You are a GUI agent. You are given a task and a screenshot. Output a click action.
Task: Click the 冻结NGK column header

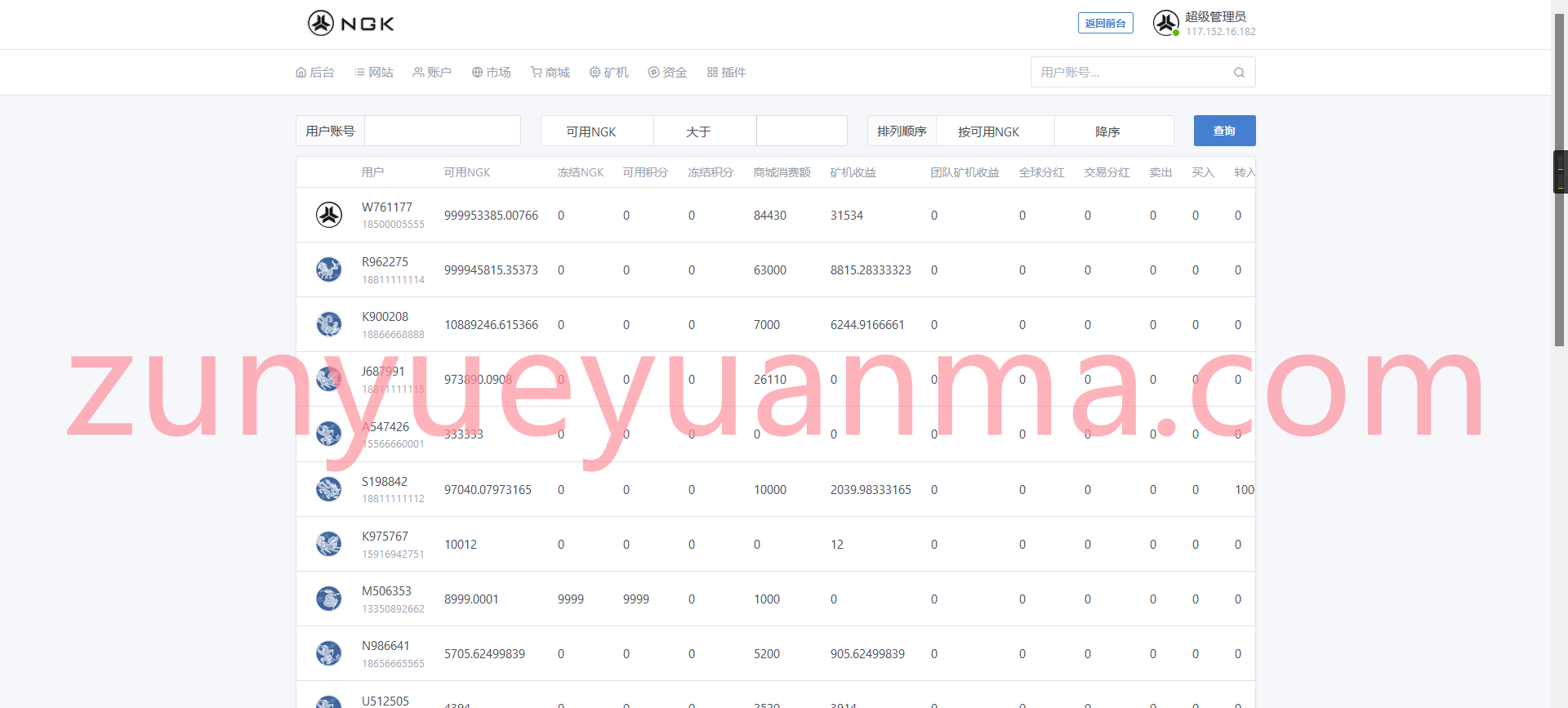click(581, 172)
